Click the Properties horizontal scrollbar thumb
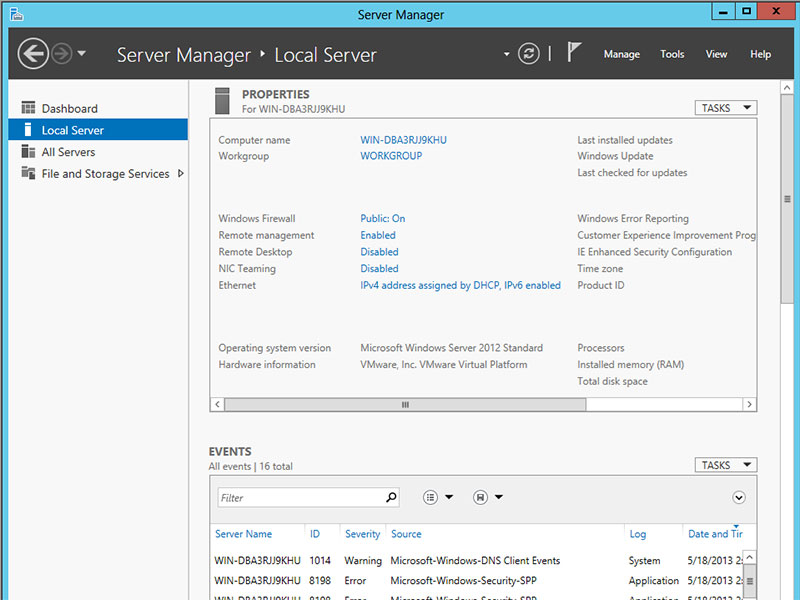This screenshot has height=600, width=800. (405, 405)
